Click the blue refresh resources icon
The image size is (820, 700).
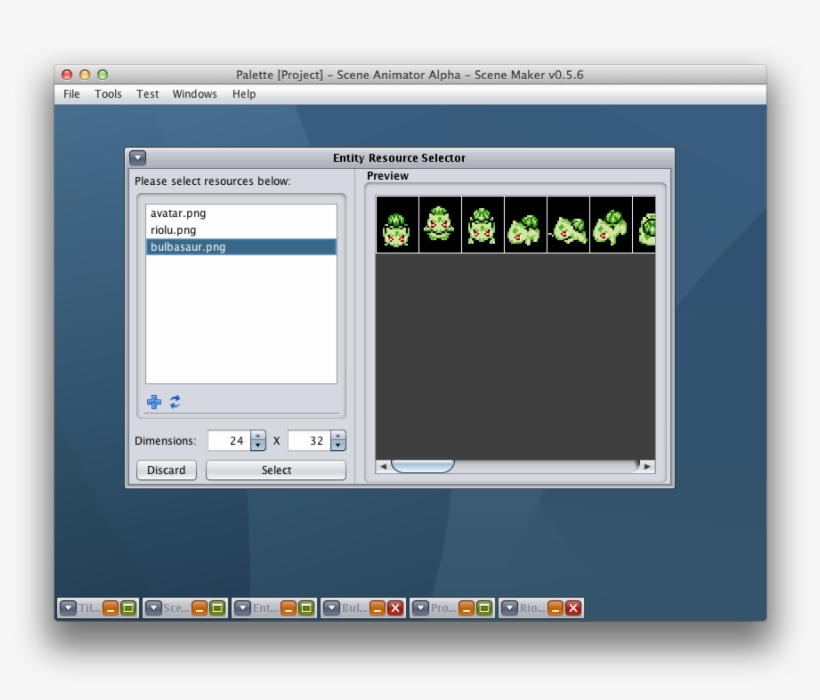pyautogui.click(x=175, y=402)
